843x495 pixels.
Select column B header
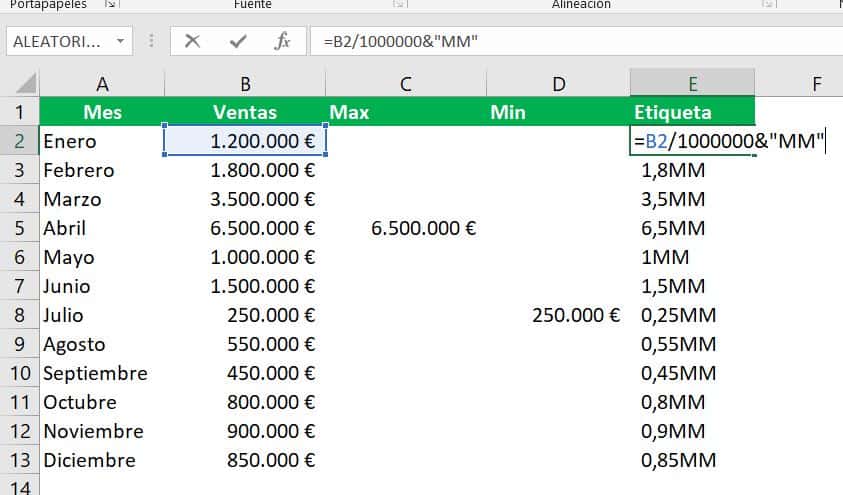[245, 84]
